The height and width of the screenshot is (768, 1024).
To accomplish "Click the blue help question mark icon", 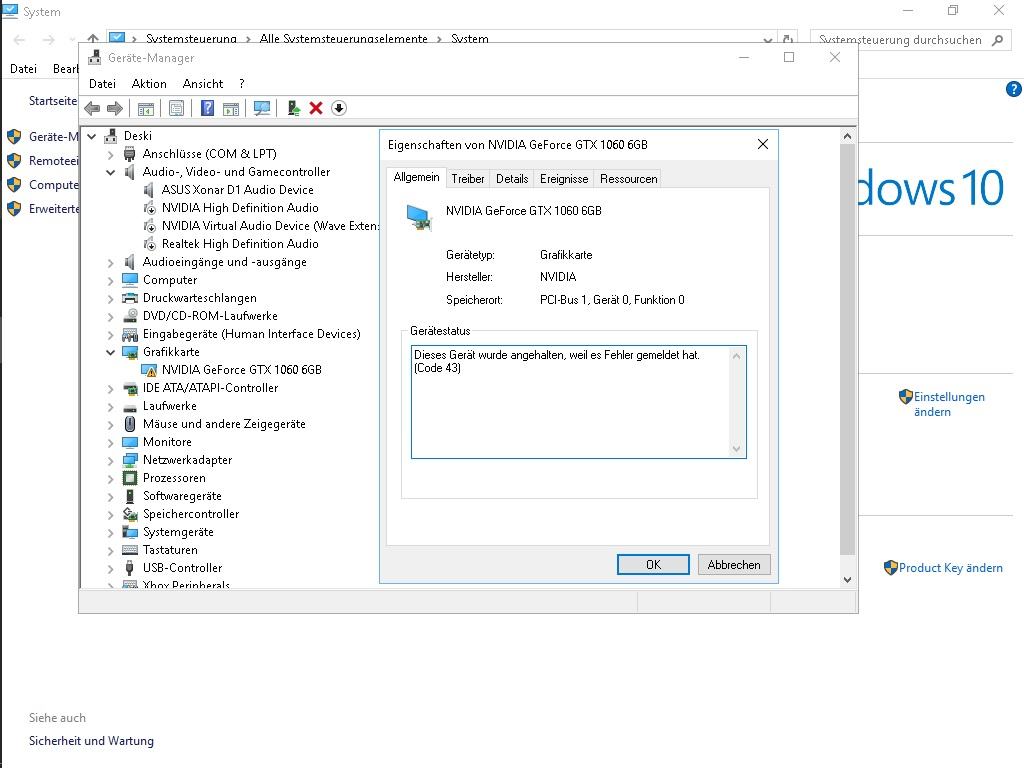I will tap(207, 108).
